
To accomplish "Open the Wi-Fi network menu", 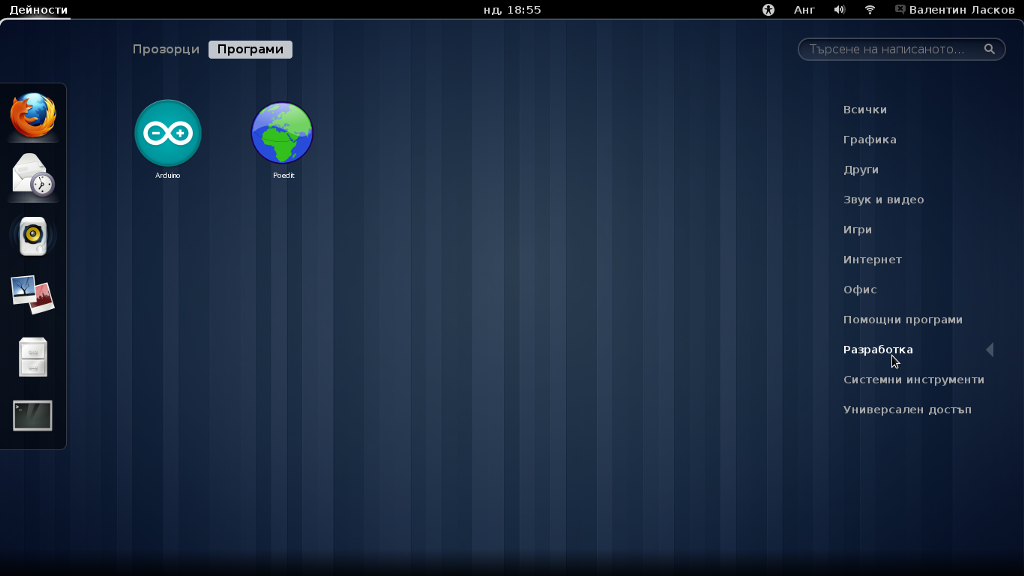I will pos(870,9).
